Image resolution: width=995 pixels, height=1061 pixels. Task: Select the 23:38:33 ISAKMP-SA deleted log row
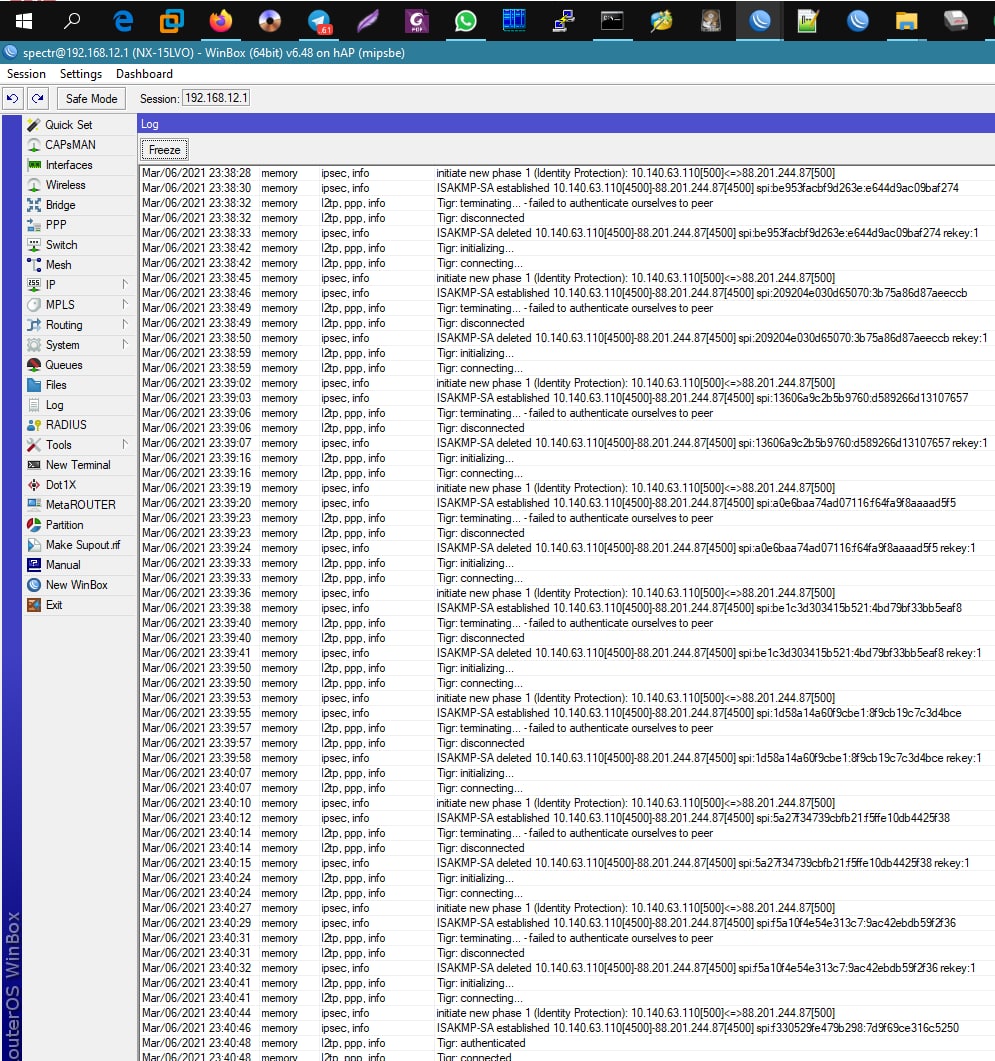567,233
